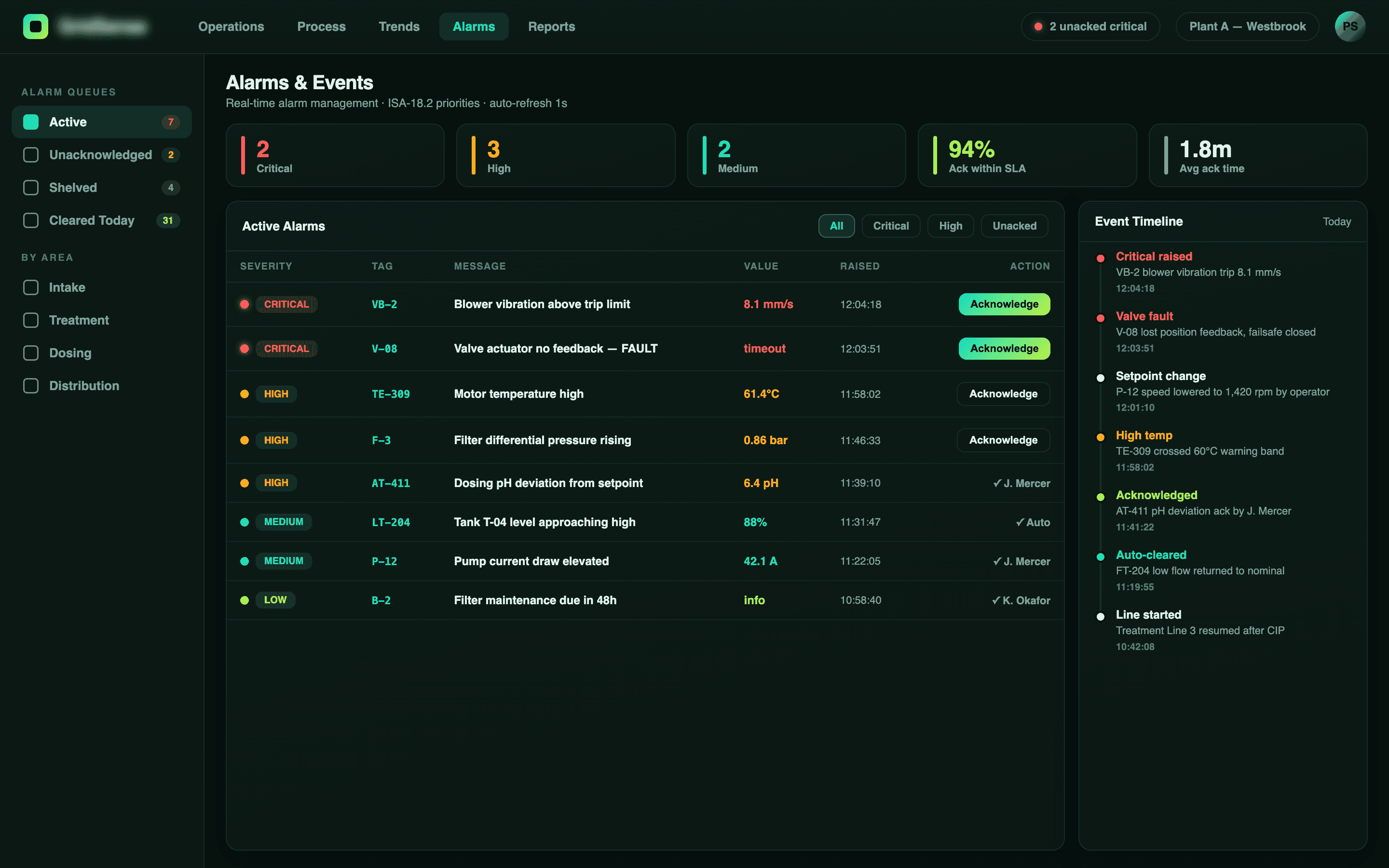
Task: Toggle the Shelved queue checkbox
Action: point(31,188)
